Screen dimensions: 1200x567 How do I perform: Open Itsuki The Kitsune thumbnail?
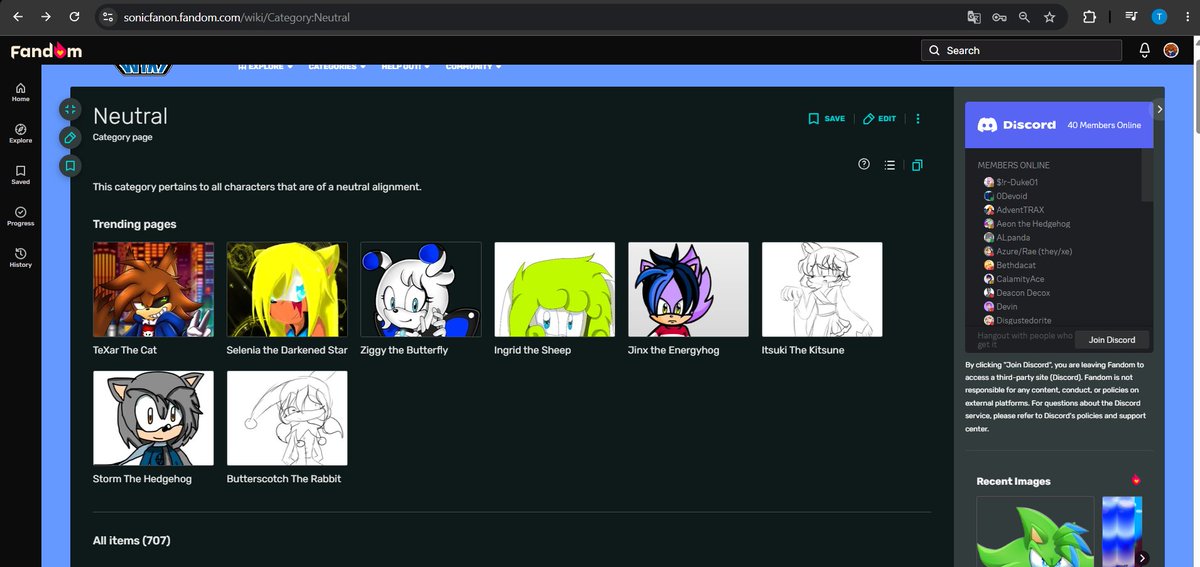point(822,289)
